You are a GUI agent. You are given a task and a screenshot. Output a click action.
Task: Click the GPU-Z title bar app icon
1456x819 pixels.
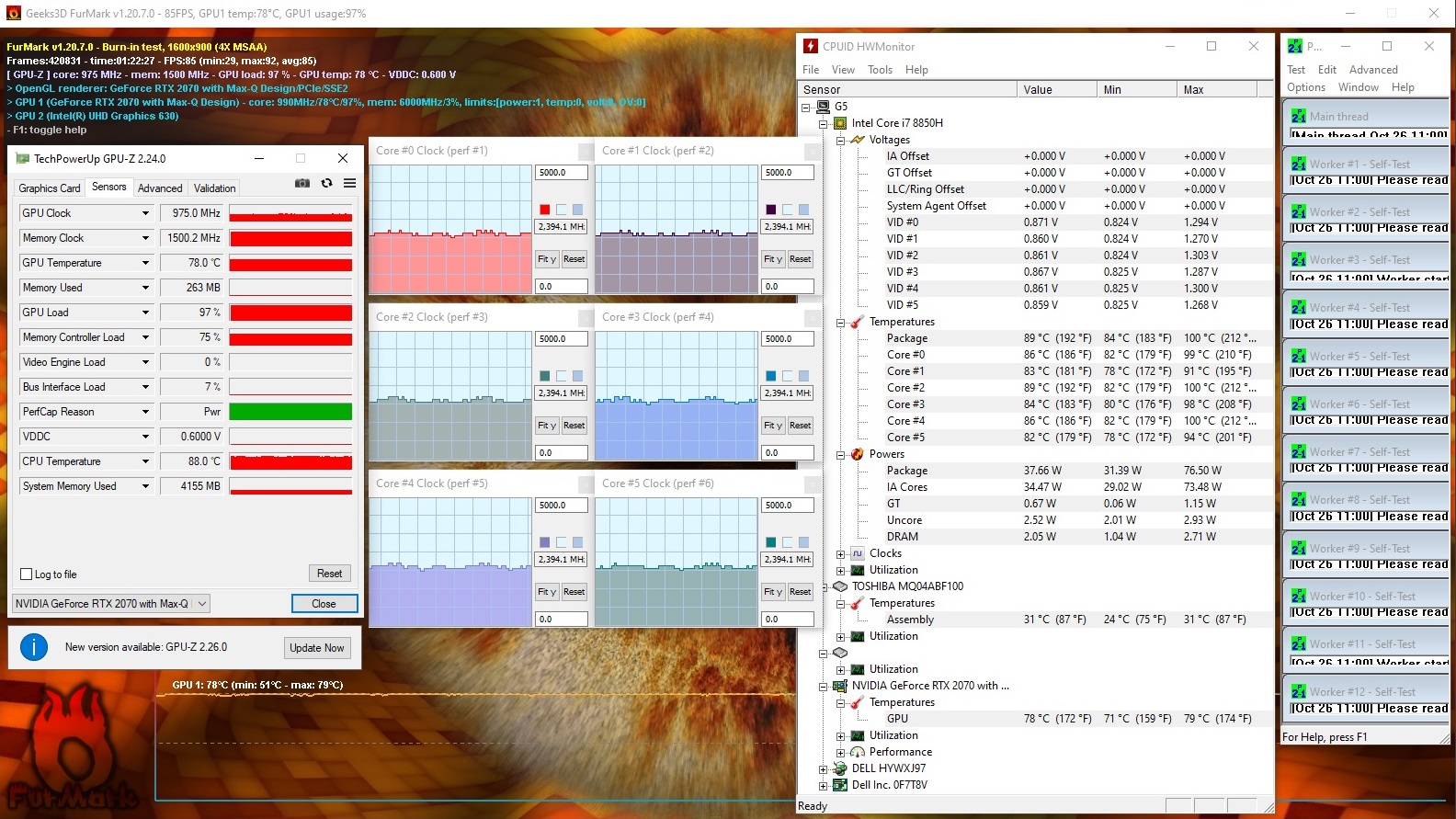click(x=23, y=159)
